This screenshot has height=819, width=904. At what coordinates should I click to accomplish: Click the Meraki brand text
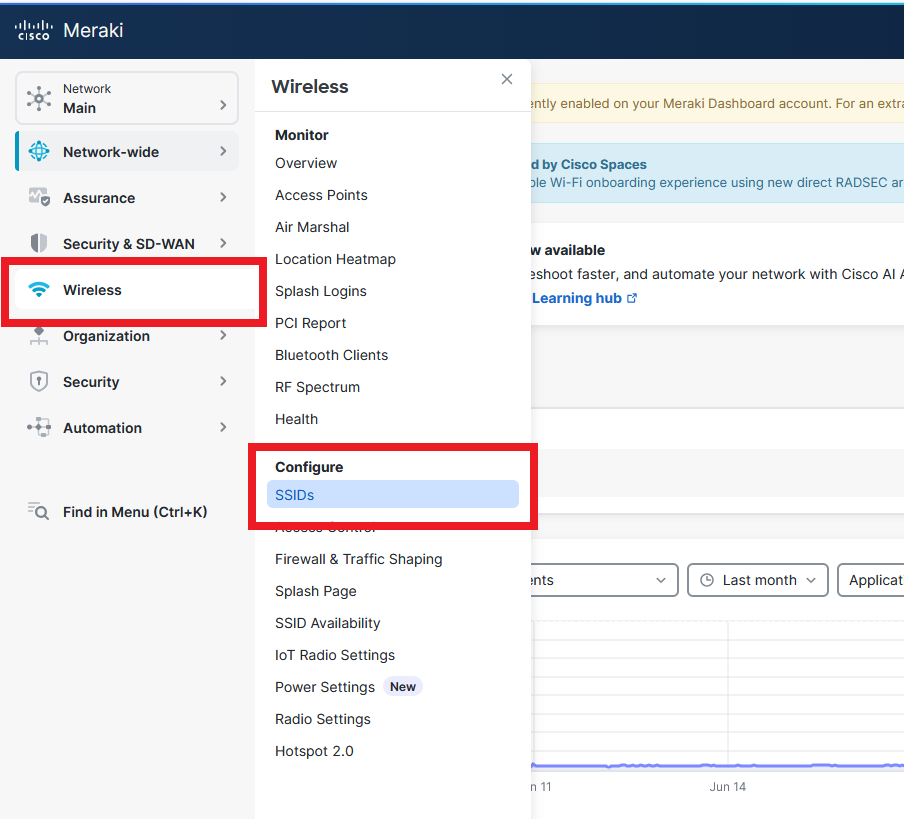tap(93, 31)
